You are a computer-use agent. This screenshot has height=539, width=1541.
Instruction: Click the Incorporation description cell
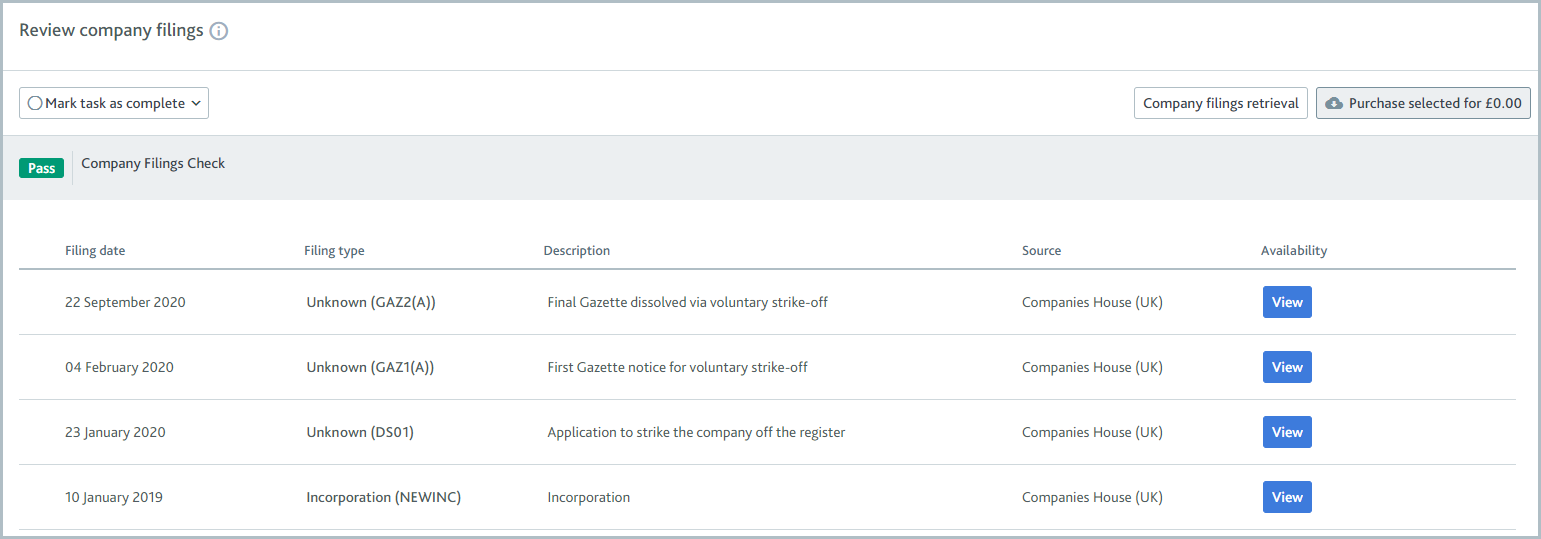pyautogui.click(x=588, y=497)
